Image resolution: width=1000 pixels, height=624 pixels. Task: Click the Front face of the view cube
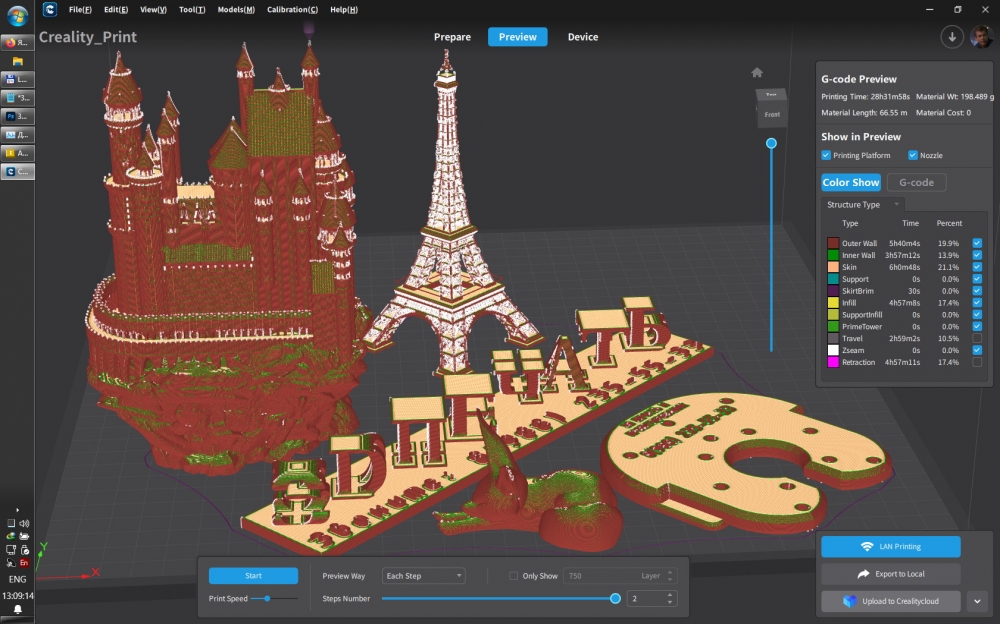(771, 115)
